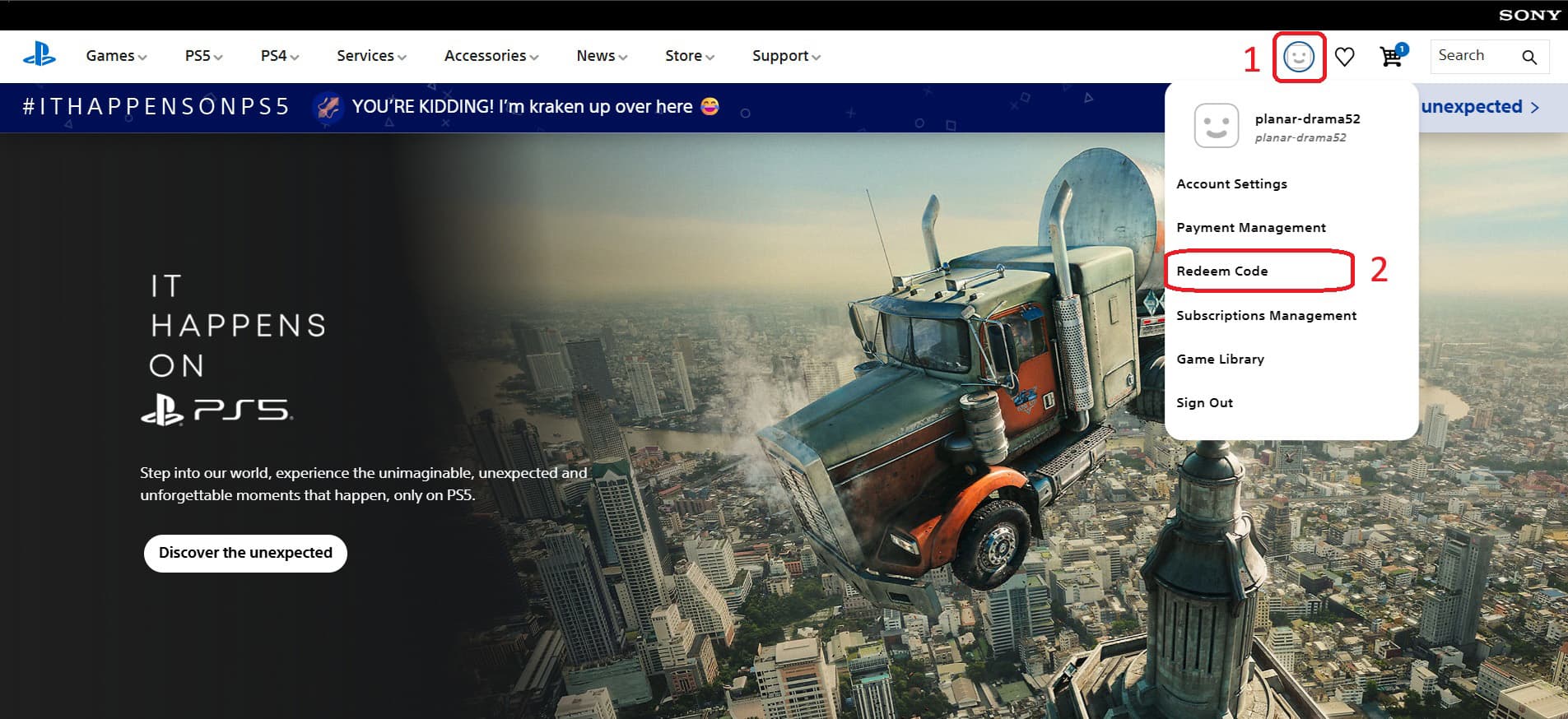Choose Subscriptions Management menu item
This screenshot has width=1568, height=719.
pyautogui.click(x=1266, y=315)
